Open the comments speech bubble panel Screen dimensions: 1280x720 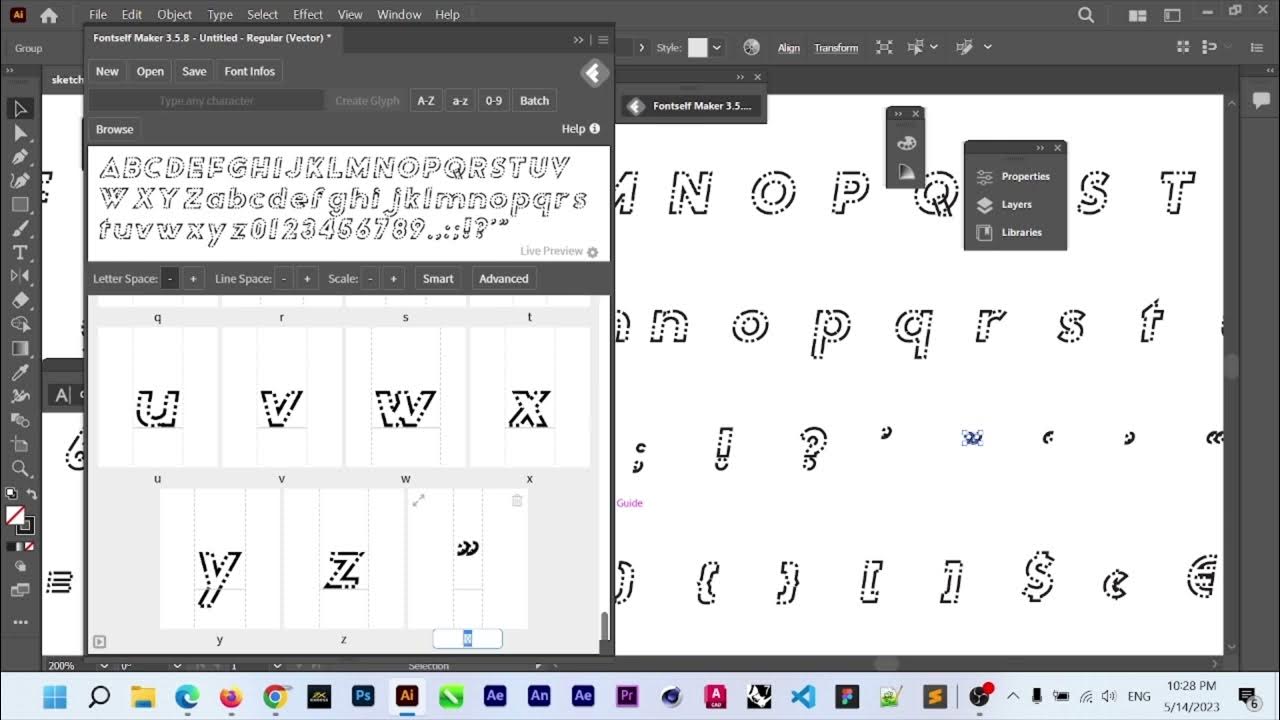coord(1261,100)
